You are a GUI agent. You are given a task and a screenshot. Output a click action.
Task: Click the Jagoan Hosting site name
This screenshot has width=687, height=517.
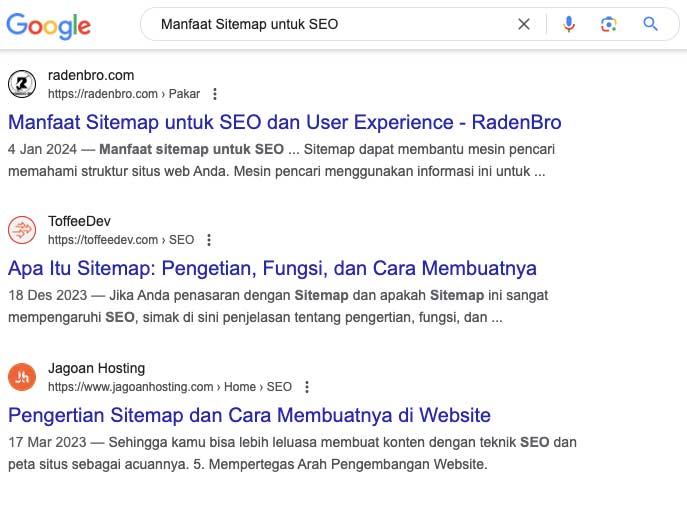coord(96,368)
